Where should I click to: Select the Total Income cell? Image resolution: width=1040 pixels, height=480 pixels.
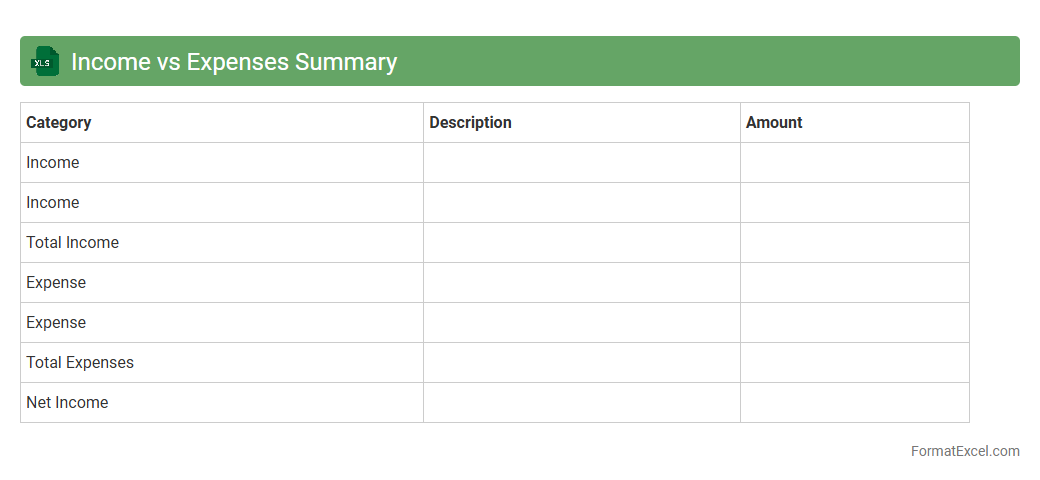coord(73,242)
